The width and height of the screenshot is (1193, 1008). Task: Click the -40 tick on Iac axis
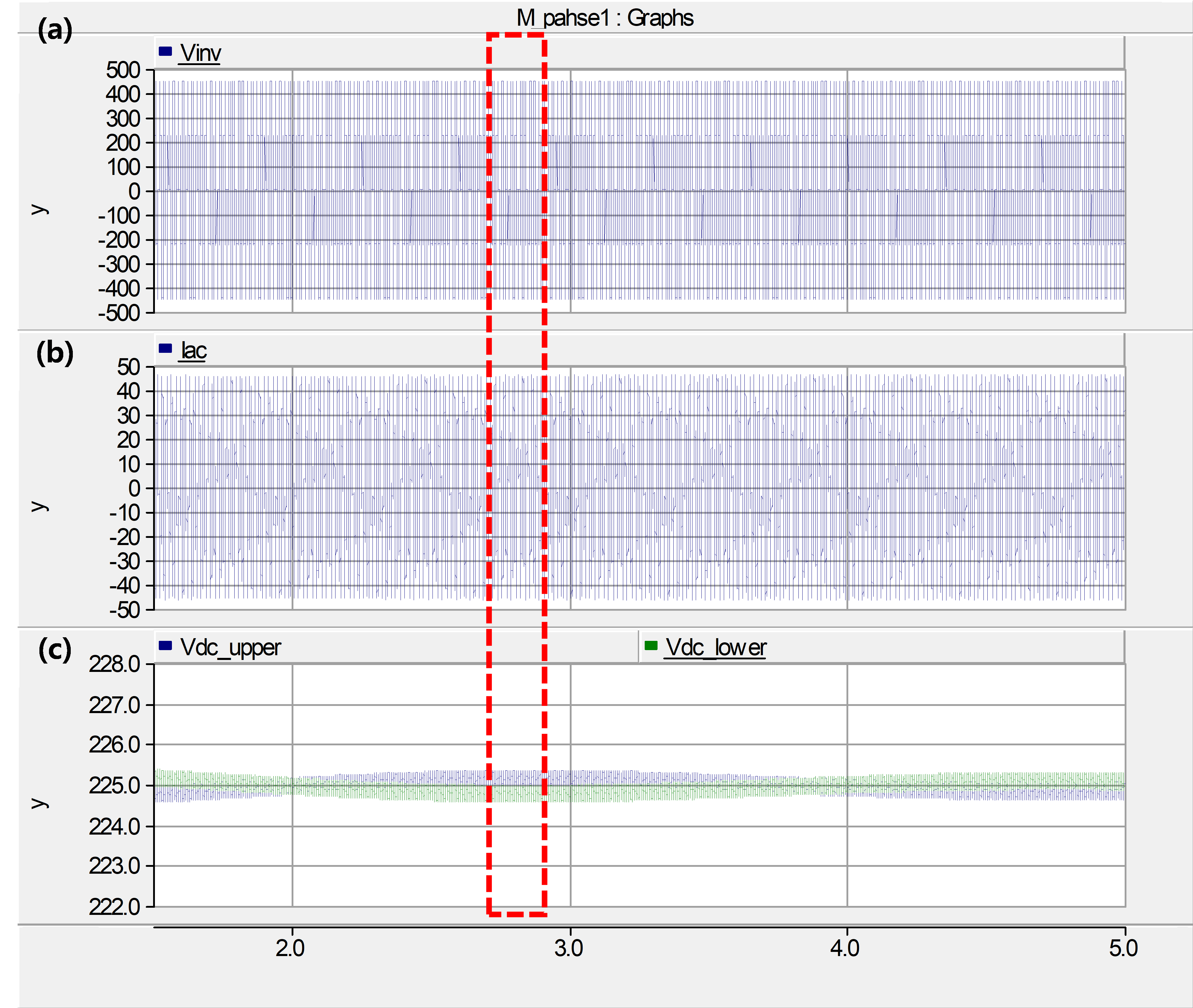tap(124, 586)
